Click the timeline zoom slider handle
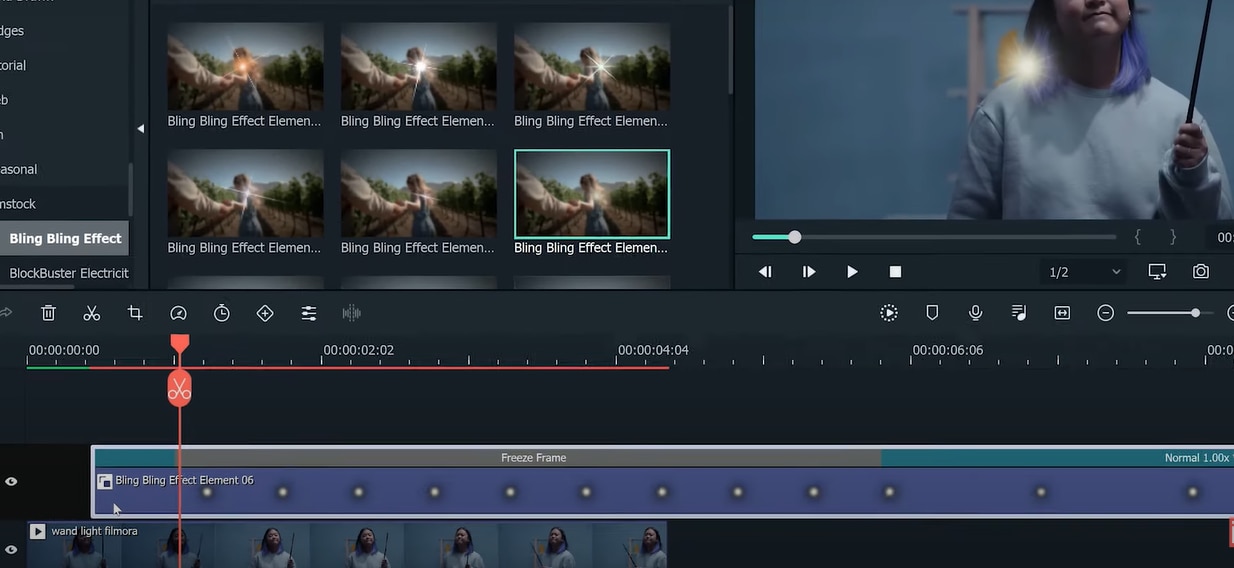The image size is (1234, 568). click(x=1195, y=313)
